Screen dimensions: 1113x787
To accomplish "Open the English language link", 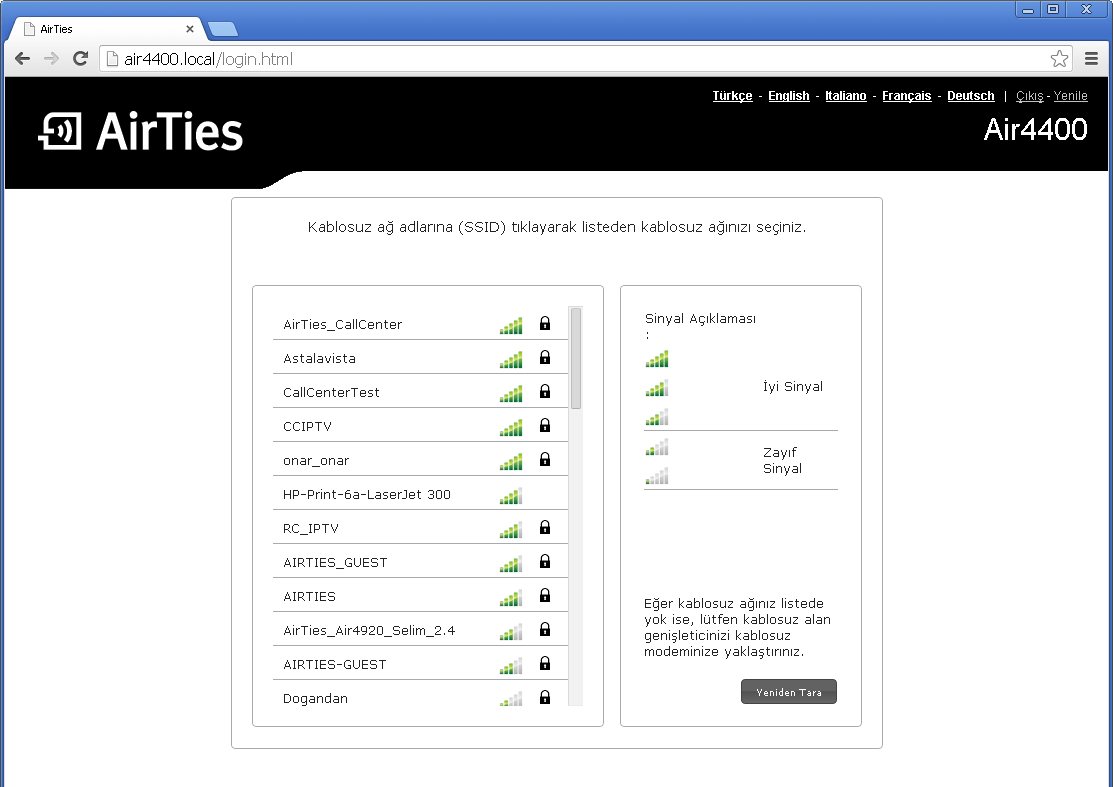I will pyautogui.click(x=788, y=95).
